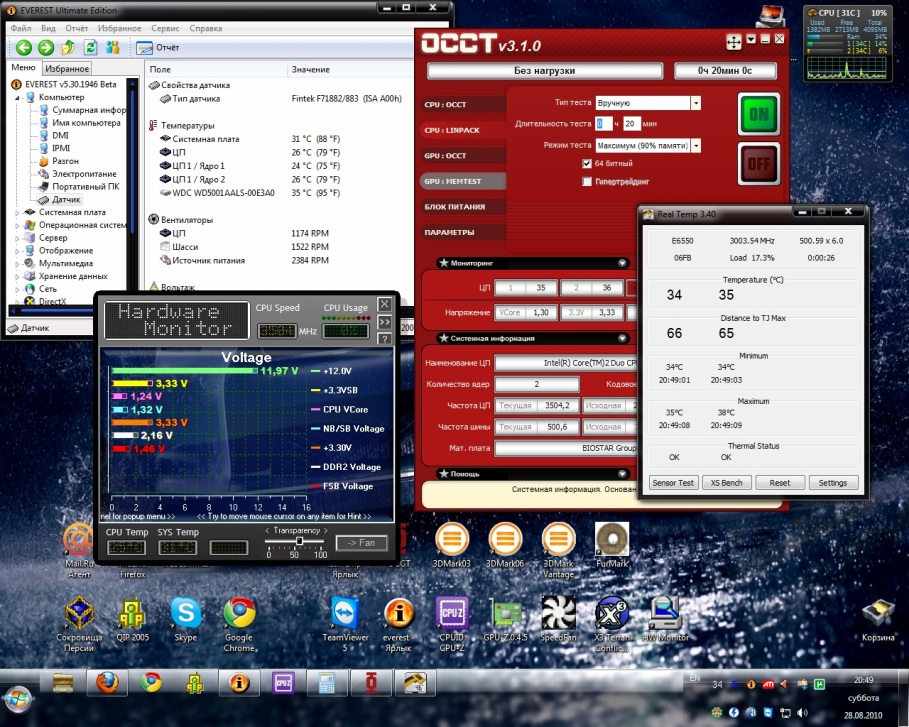
Task: Click the EVEREST up-level arrow icon
Action: pyautogui.click(x=68, y=48)
